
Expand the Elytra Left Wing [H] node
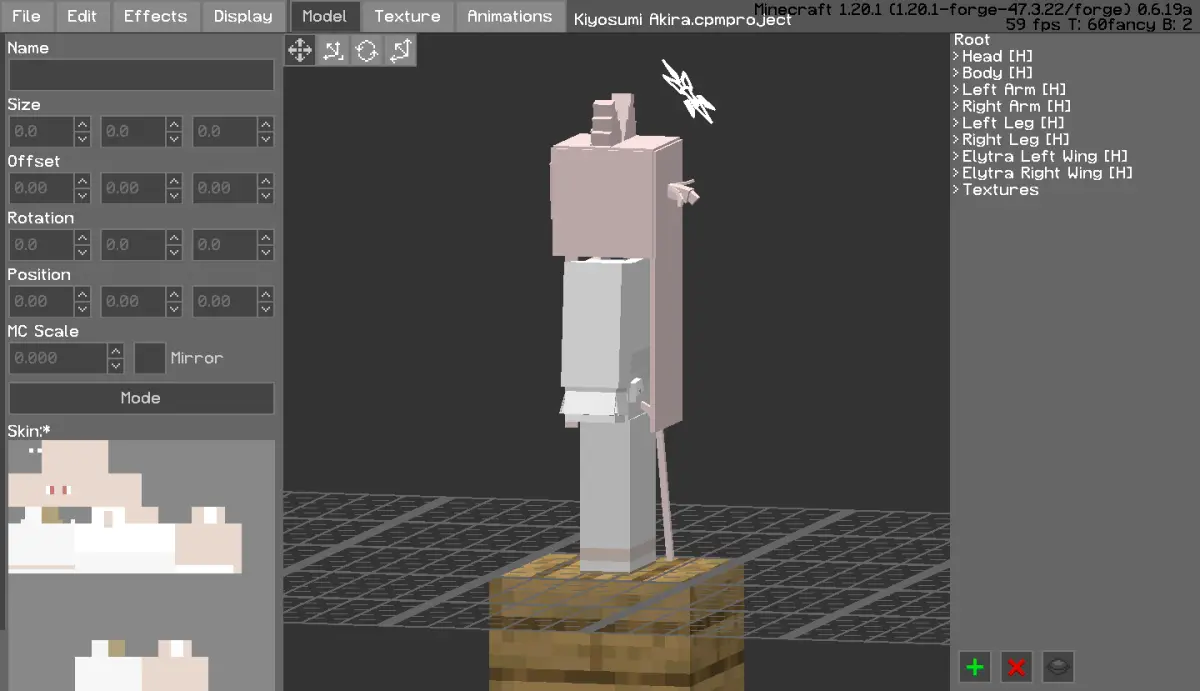click(956, 156)
